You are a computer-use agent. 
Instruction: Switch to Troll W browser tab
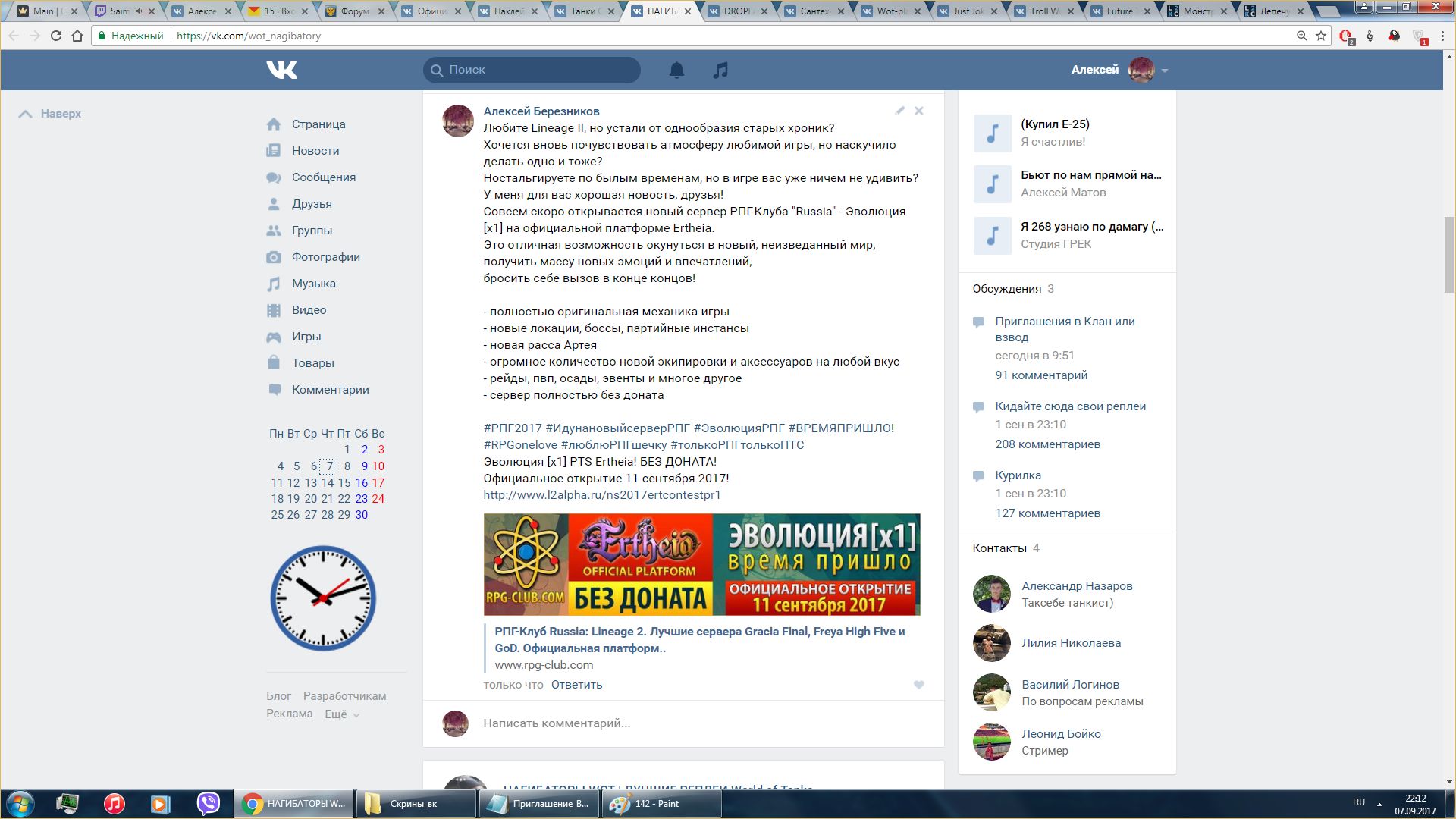1044,11
